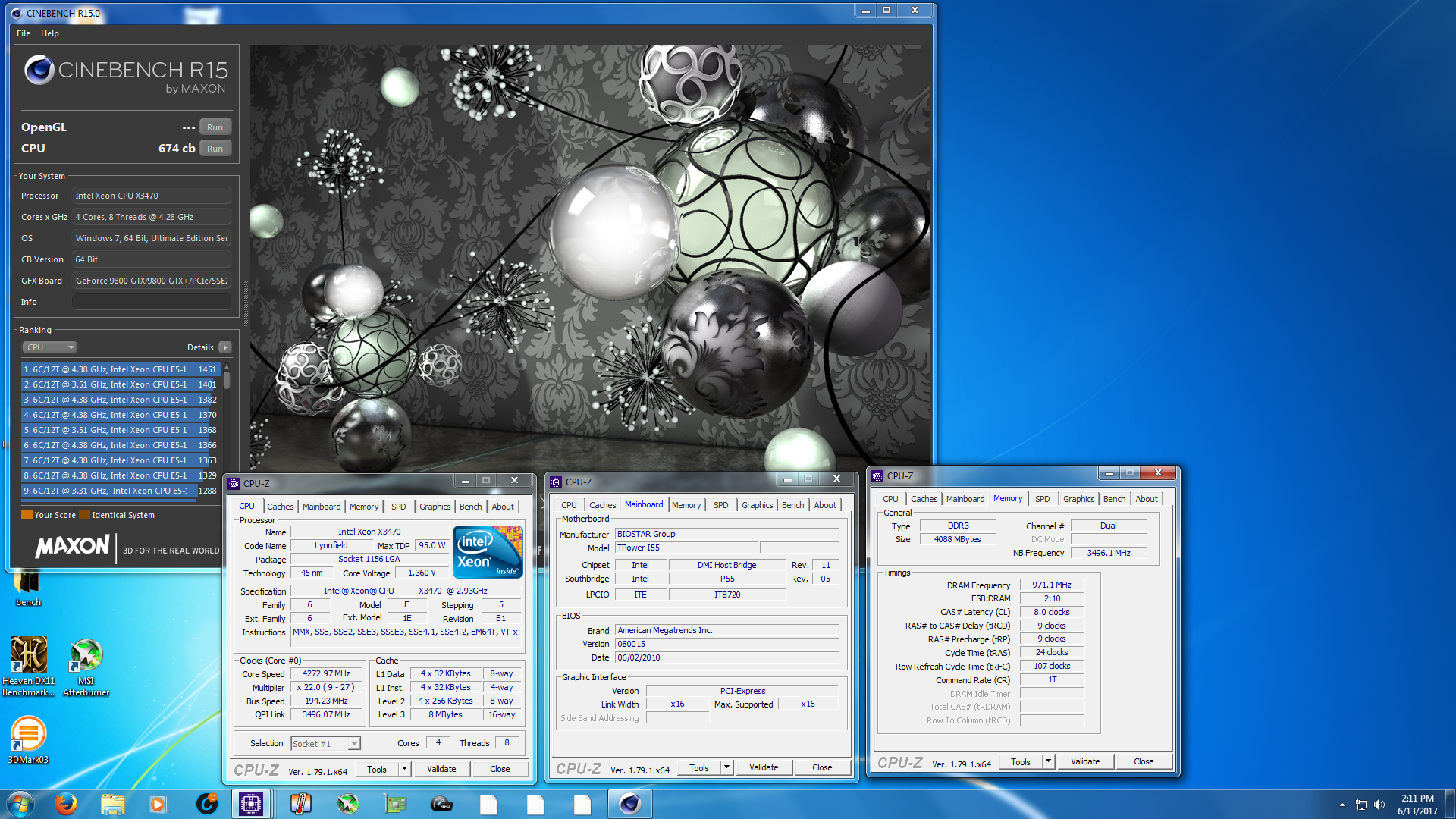Click the network icon in system tray
This screenshot has height=819, width=1456.
click(x=1361, y=805)
